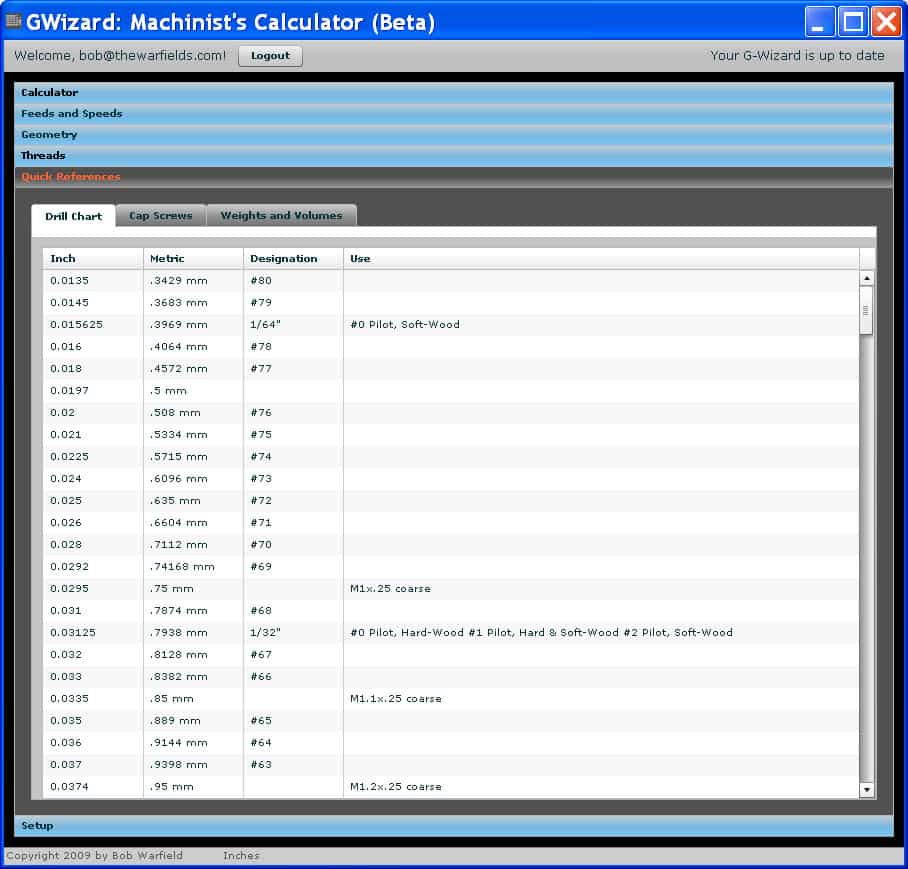Select the M1x.25 coarse row
This screenshot has height=869, width=908.
click(x=450, y=589)
